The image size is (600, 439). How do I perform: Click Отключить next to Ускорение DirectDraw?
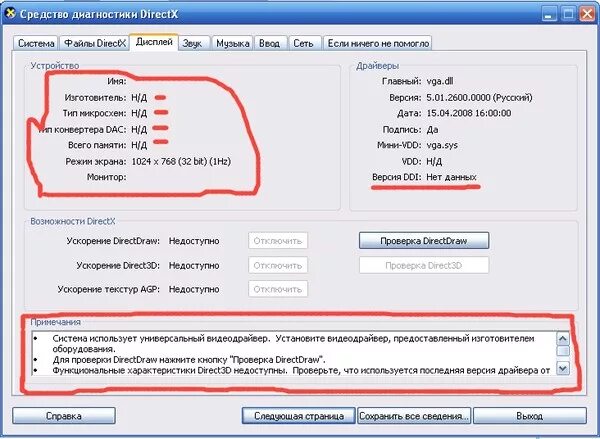(x=278, y=241)
